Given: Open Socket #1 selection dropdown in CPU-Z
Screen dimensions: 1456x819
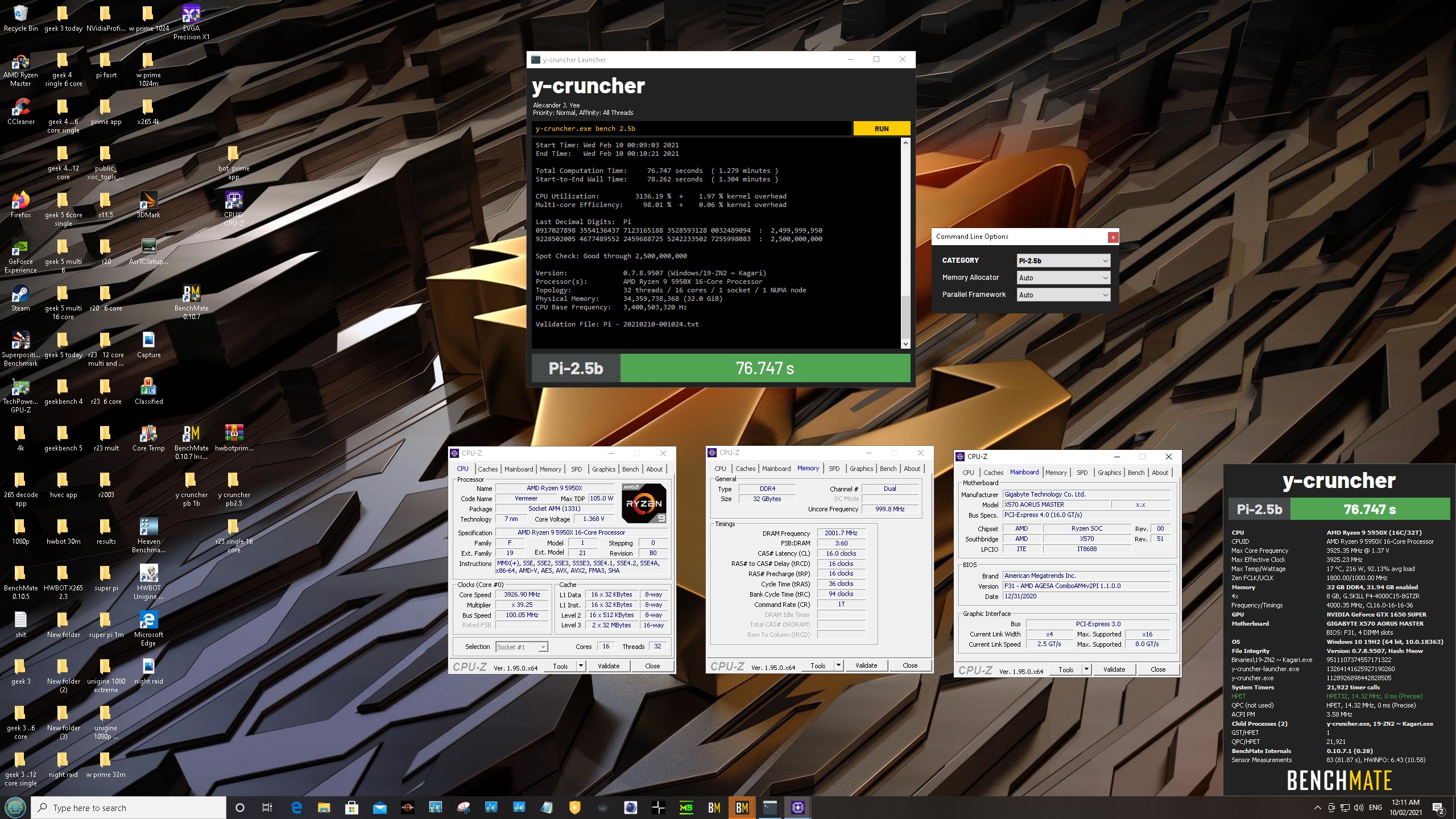Looking at the screenshot, I should pos(522,647).
